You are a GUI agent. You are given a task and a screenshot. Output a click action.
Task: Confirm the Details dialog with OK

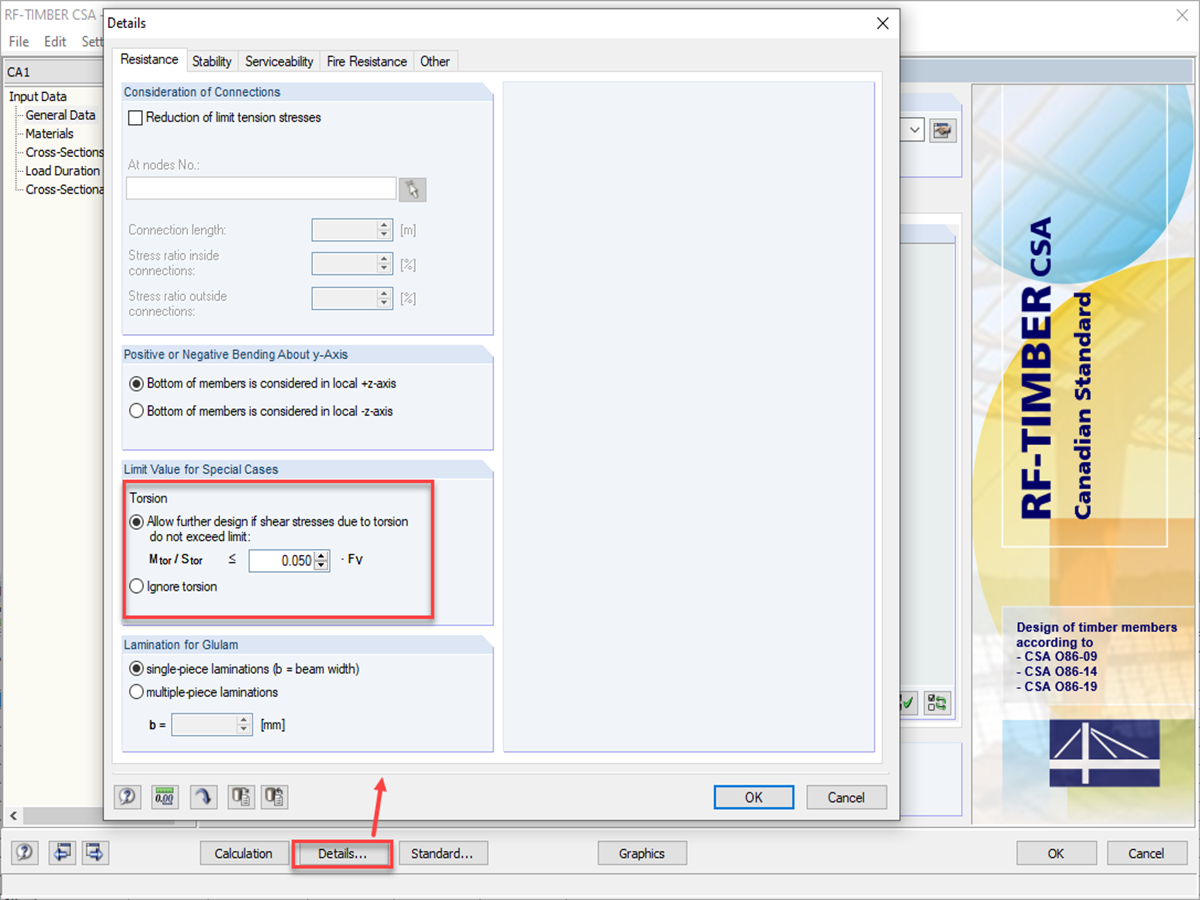[754, 797]
